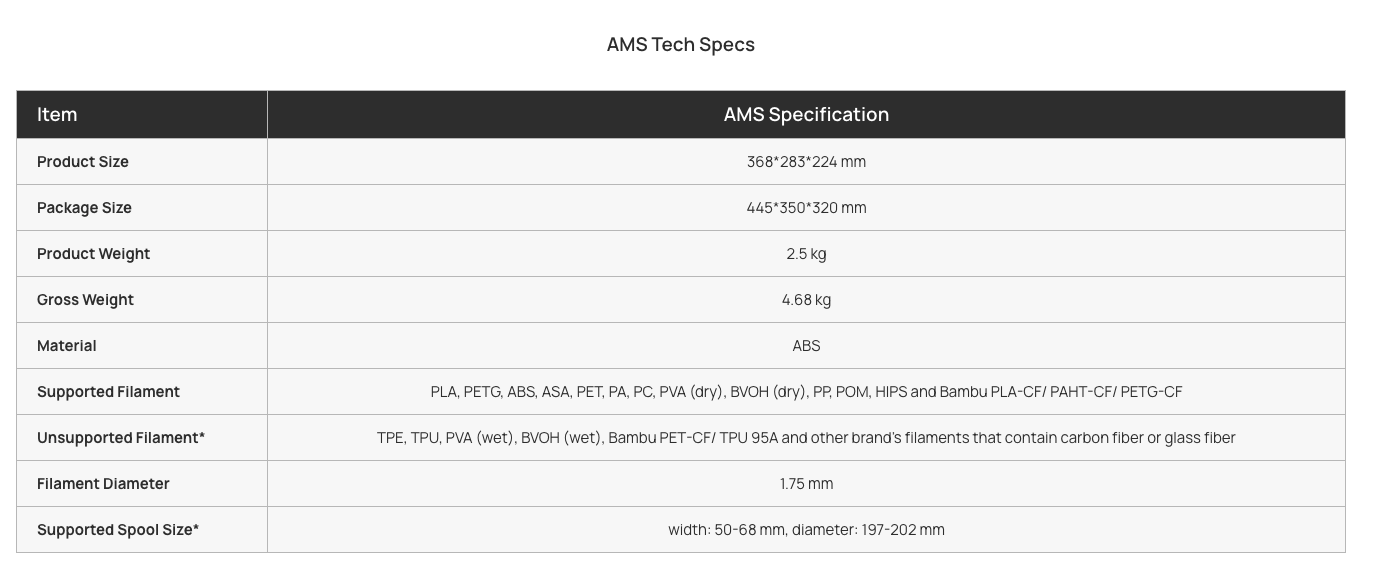Image resolution: width=1377 pixels, height=579 pixels.
Task: Click the 445*350*320 mm value
Action: click(806, 207)
